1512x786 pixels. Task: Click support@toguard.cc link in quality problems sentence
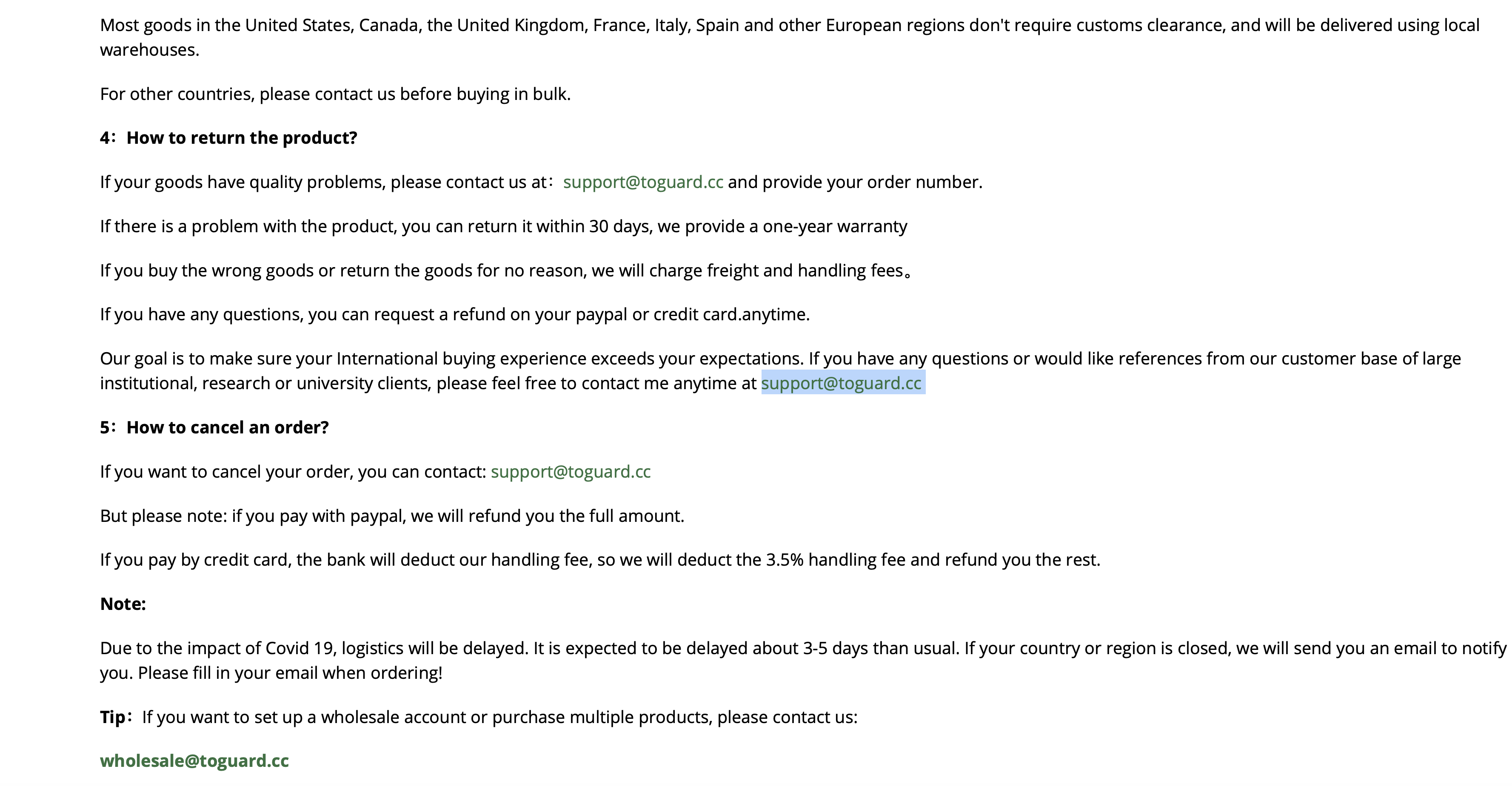tap(643, 182)
